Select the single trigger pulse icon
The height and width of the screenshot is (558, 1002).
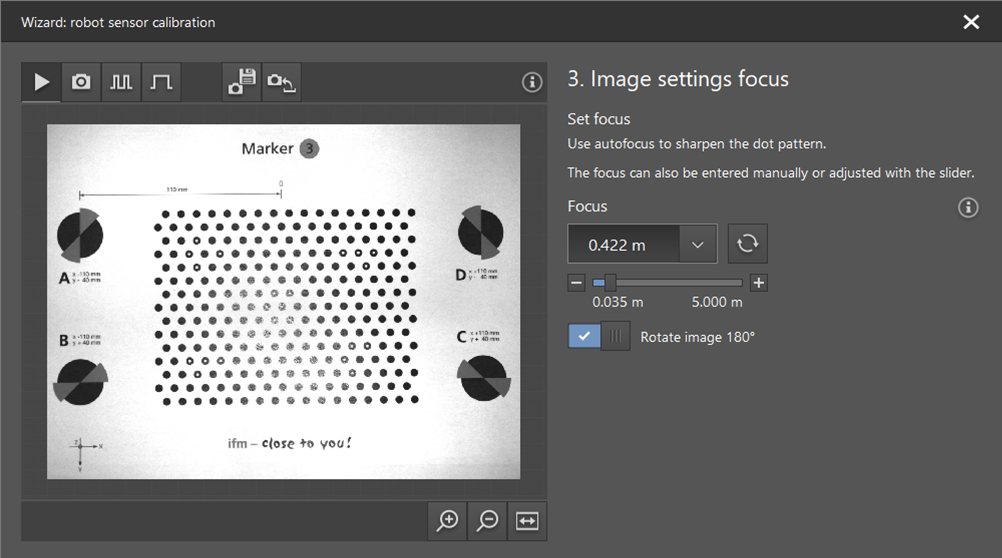161,83
